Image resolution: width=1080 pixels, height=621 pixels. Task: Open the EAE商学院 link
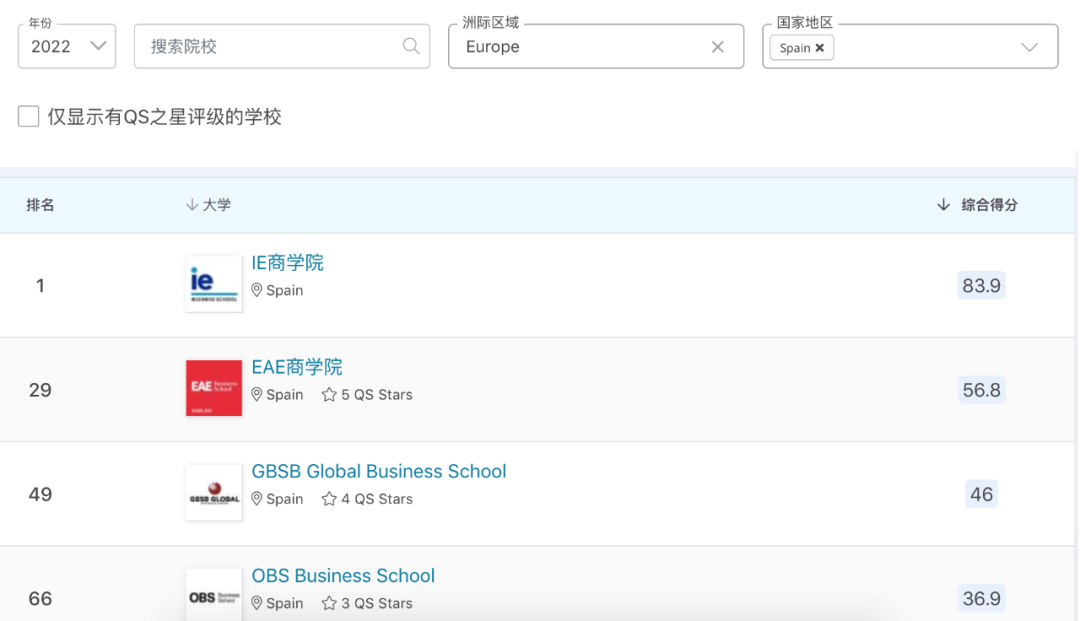coord(297,367)
